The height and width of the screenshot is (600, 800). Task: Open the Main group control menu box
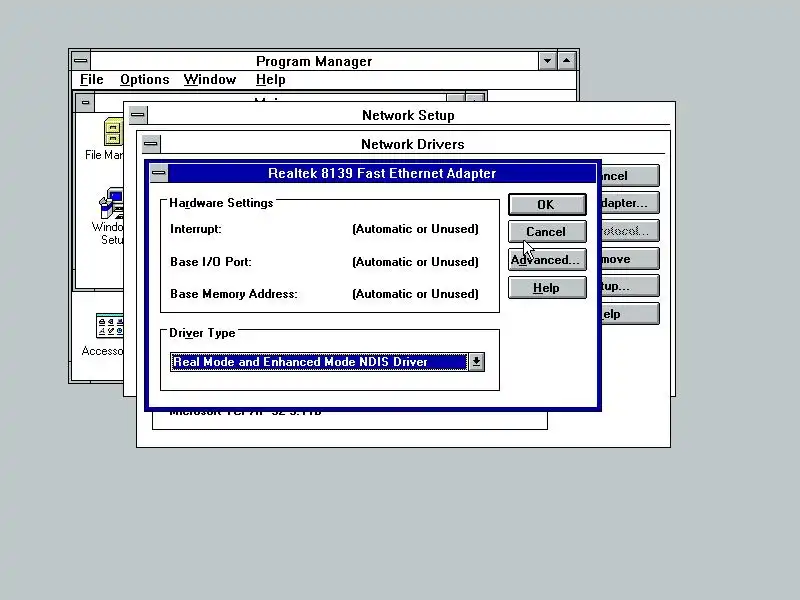85,102
